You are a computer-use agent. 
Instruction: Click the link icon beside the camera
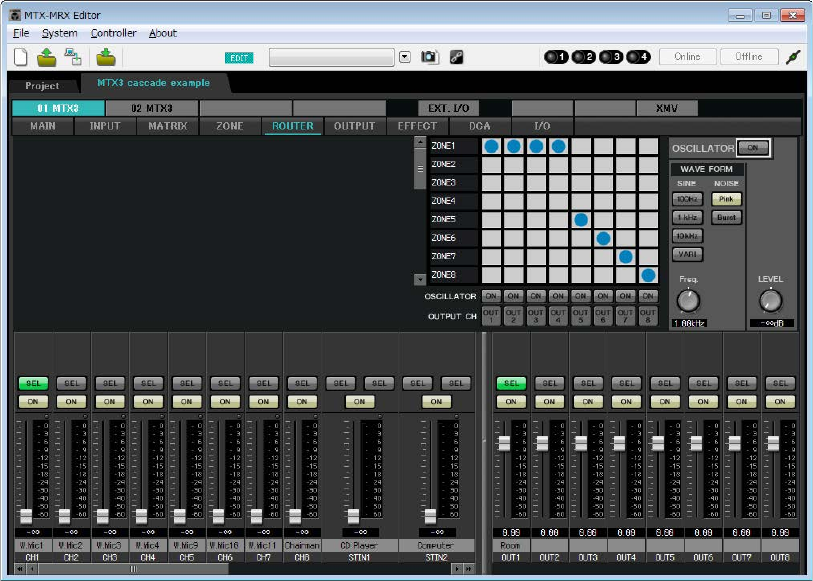click(x=456, y=57)
